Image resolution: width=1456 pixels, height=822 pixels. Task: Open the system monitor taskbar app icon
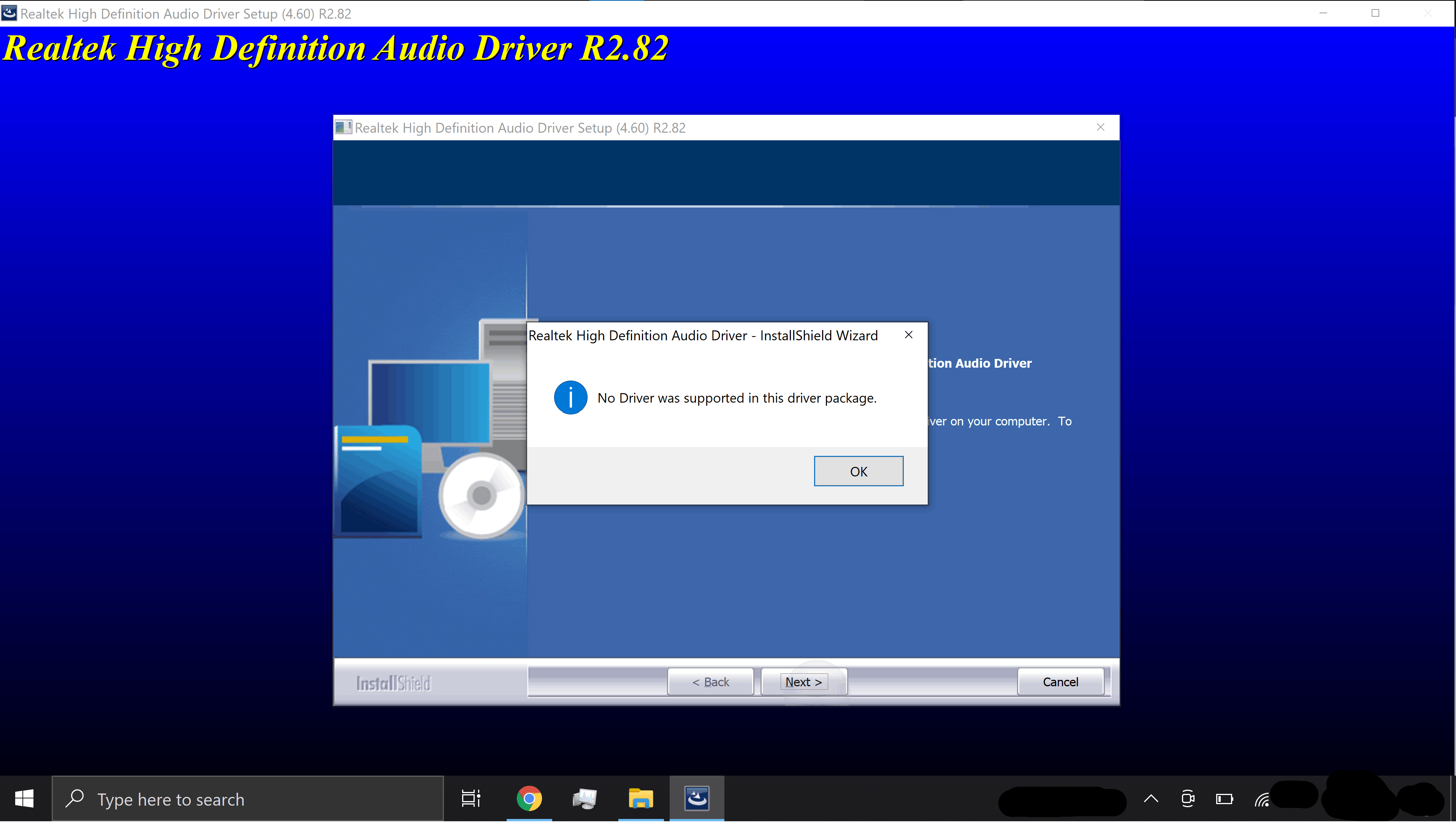tap(585, 799)
